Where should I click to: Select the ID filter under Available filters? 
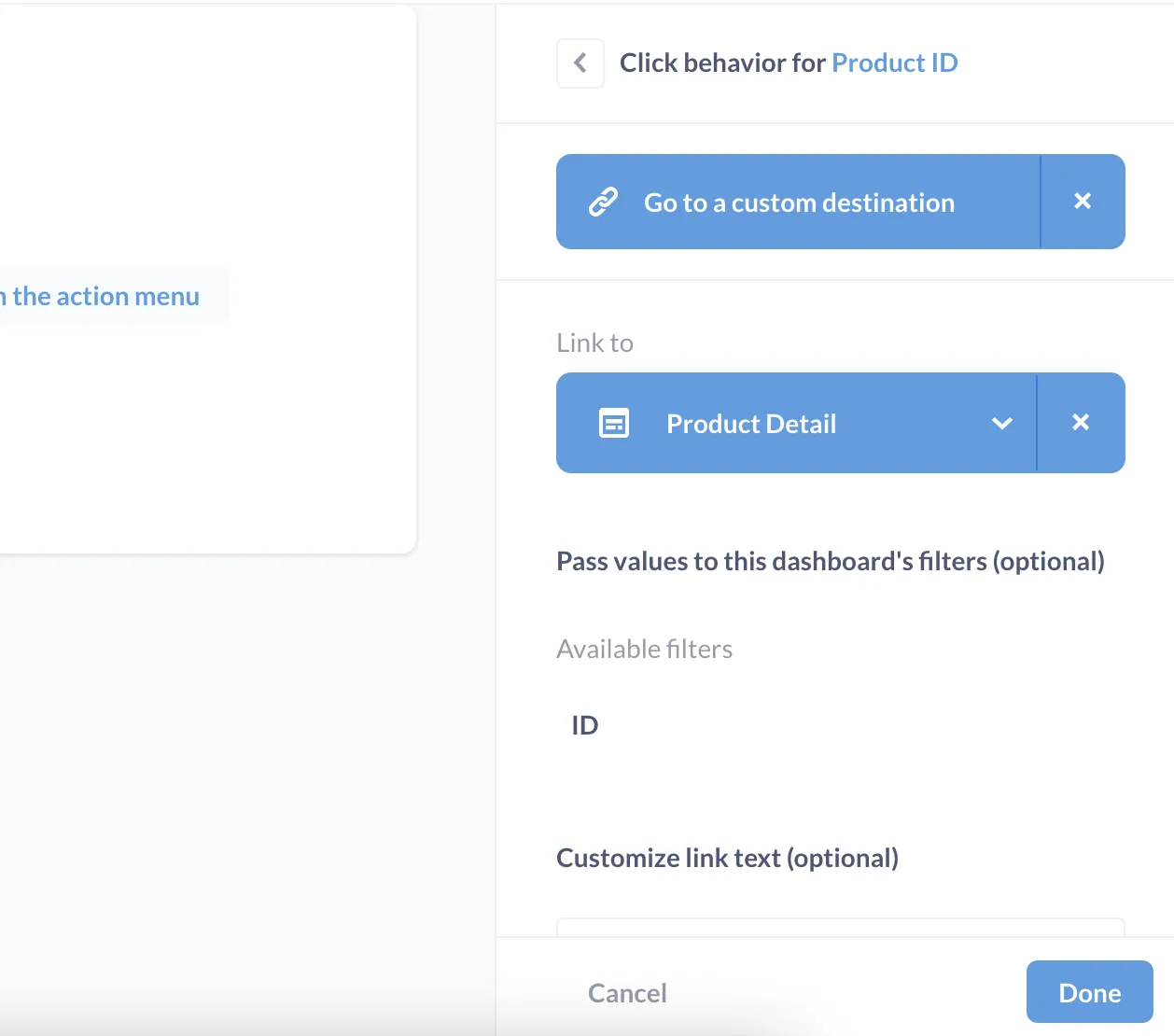click(585, 724)
